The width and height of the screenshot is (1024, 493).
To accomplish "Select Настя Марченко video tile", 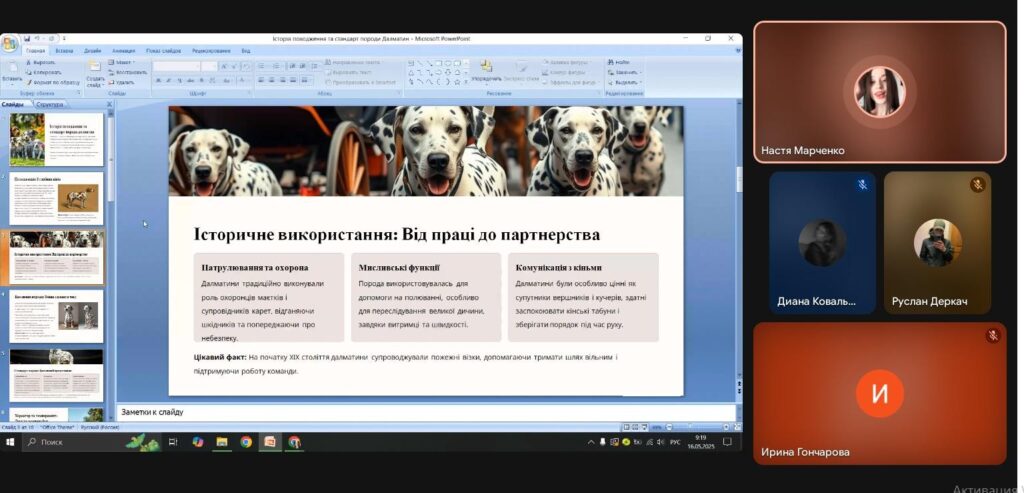I will point(880,92).
